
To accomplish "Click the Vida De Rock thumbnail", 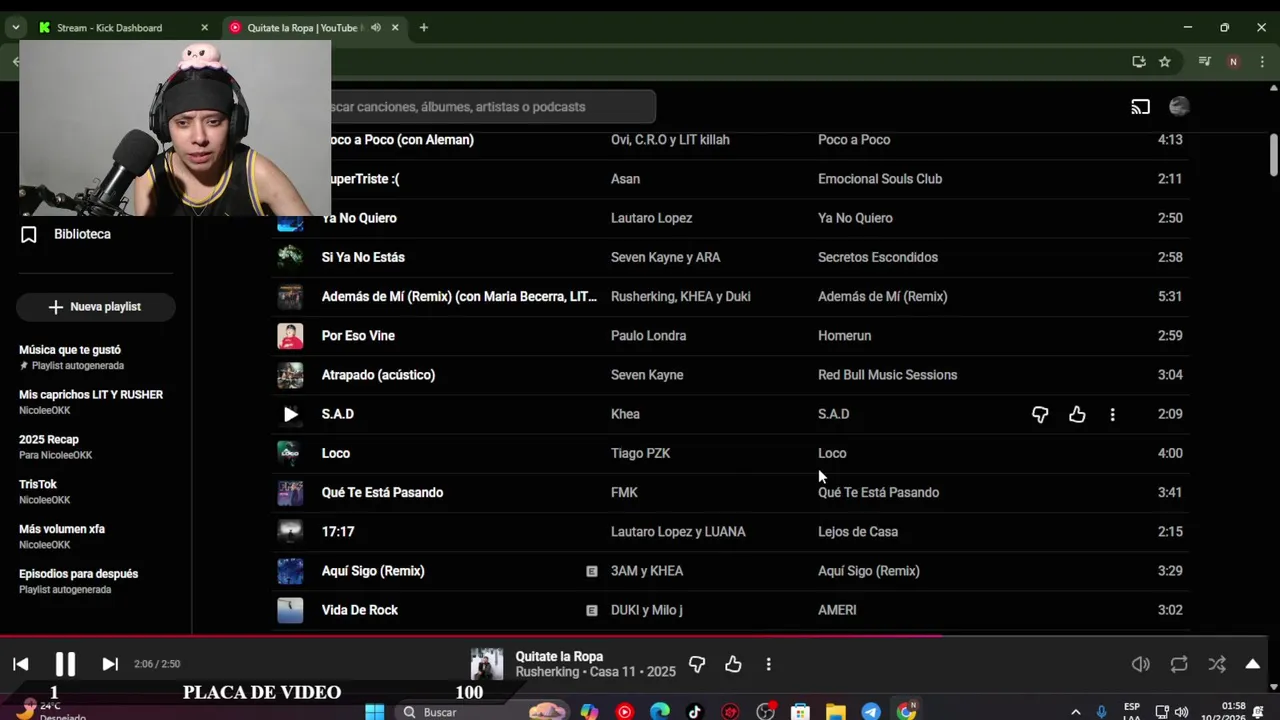I will point(290,610).
